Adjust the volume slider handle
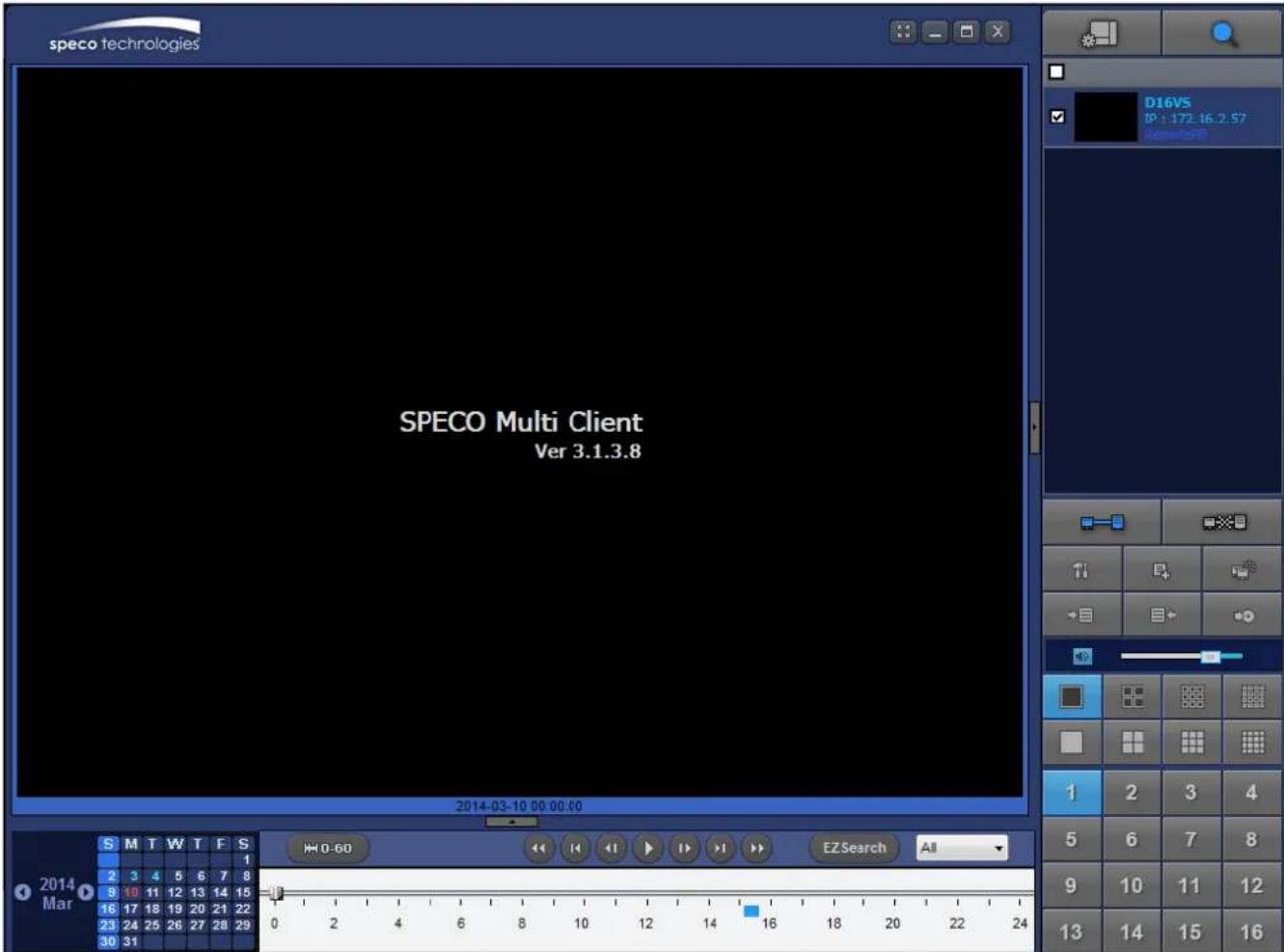The width and height of the screenshot is (1284, 952). click(x=1210, y=657)
